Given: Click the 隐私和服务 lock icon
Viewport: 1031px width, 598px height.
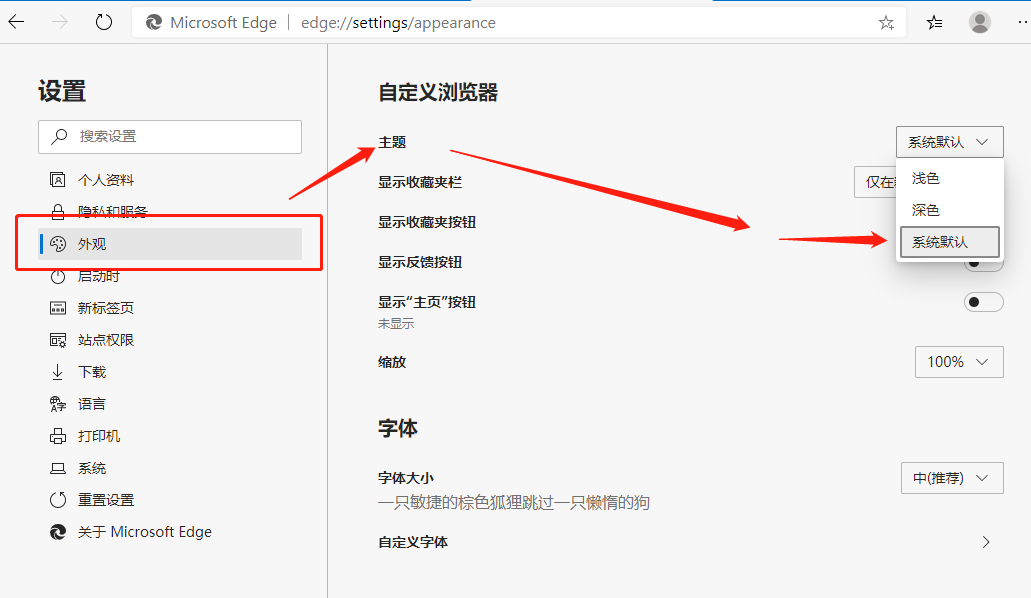Looking at the screenshot, I should point(58,212).
